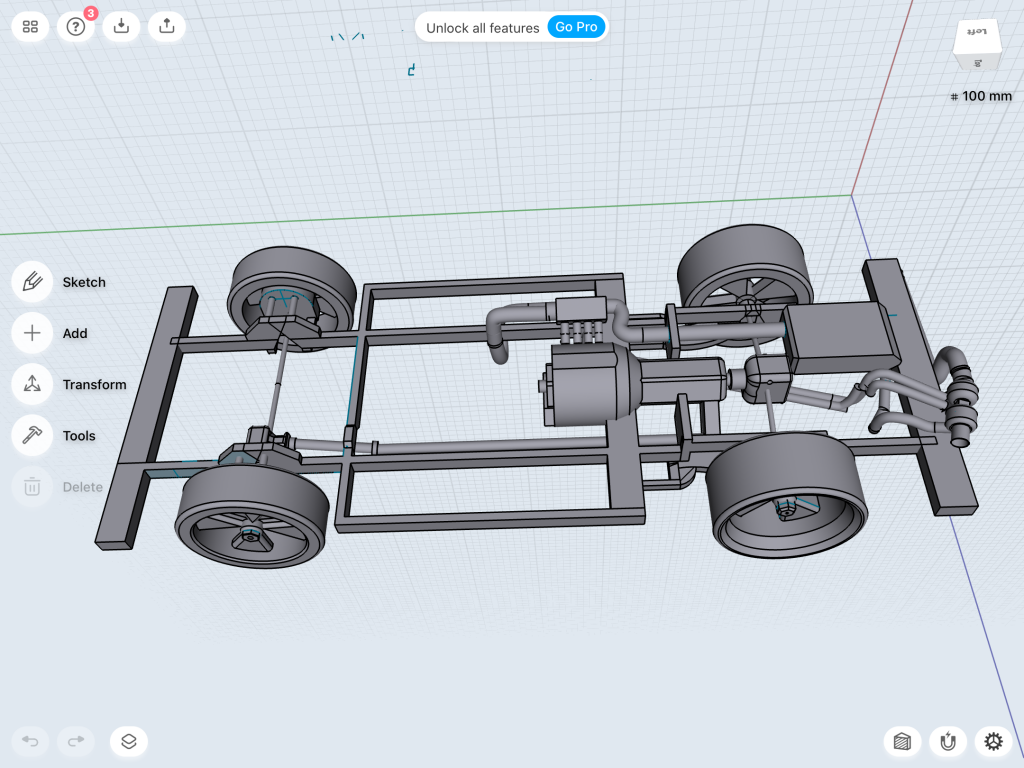Viewport: 1024px width, 768px height.
Task: Open the 100 mm grid size setting
Action: click(x=980, y=97)
